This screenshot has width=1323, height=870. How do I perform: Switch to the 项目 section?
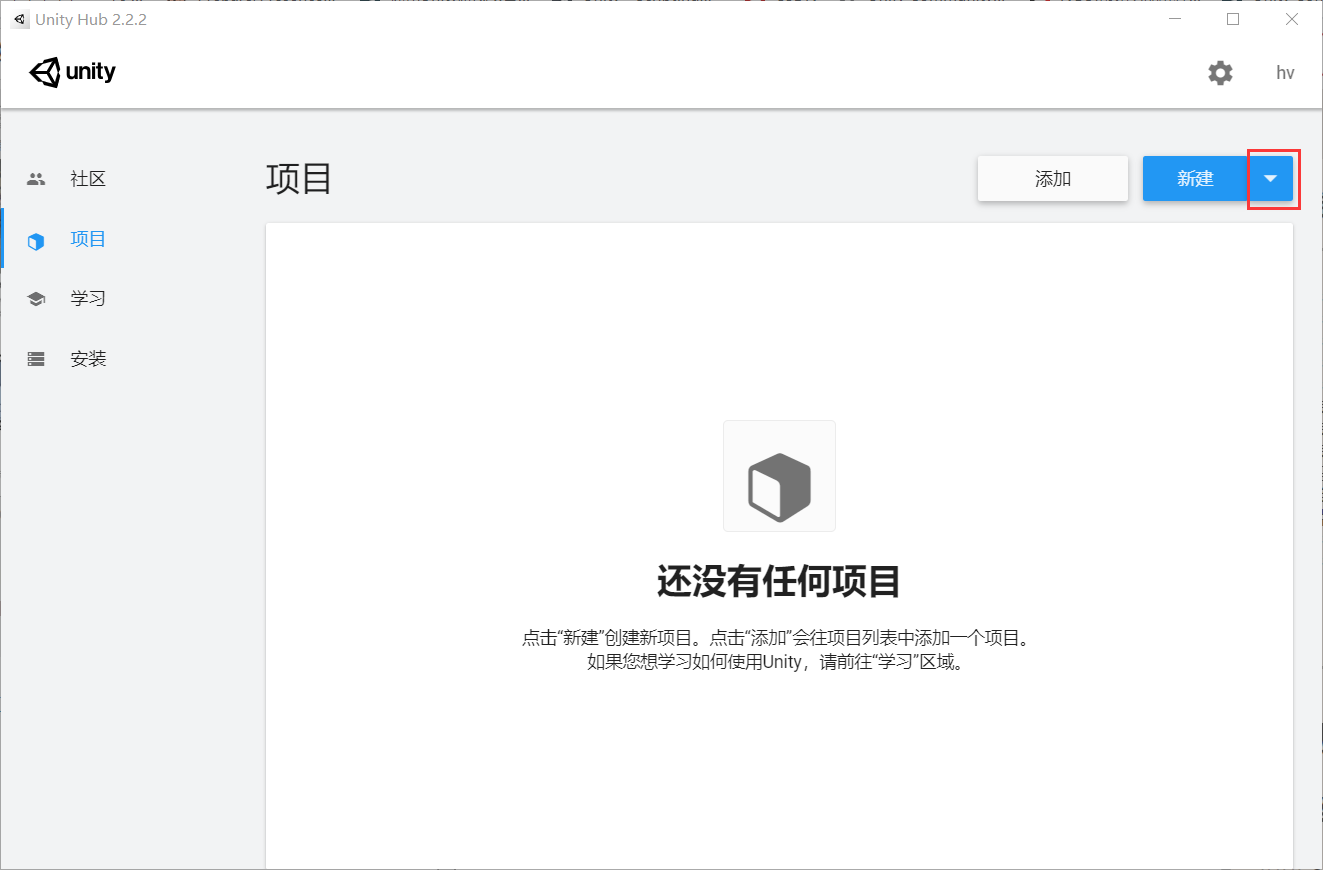tap(88, 239)
